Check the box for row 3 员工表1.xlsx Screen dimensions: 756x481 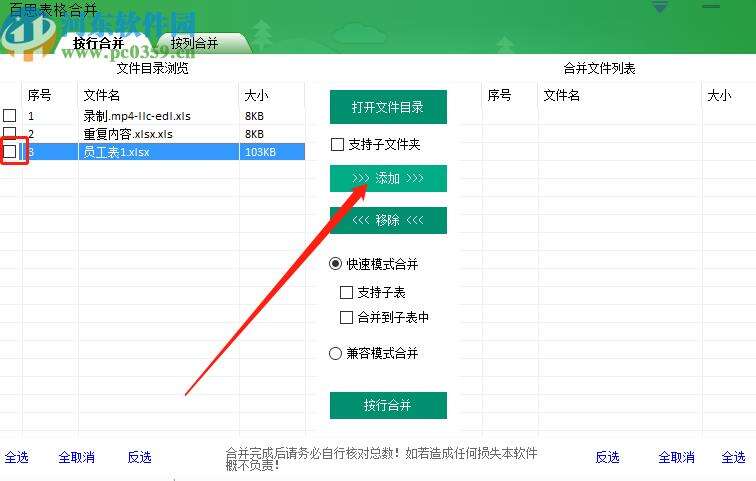pyautogui.click(x=10, y=152)
